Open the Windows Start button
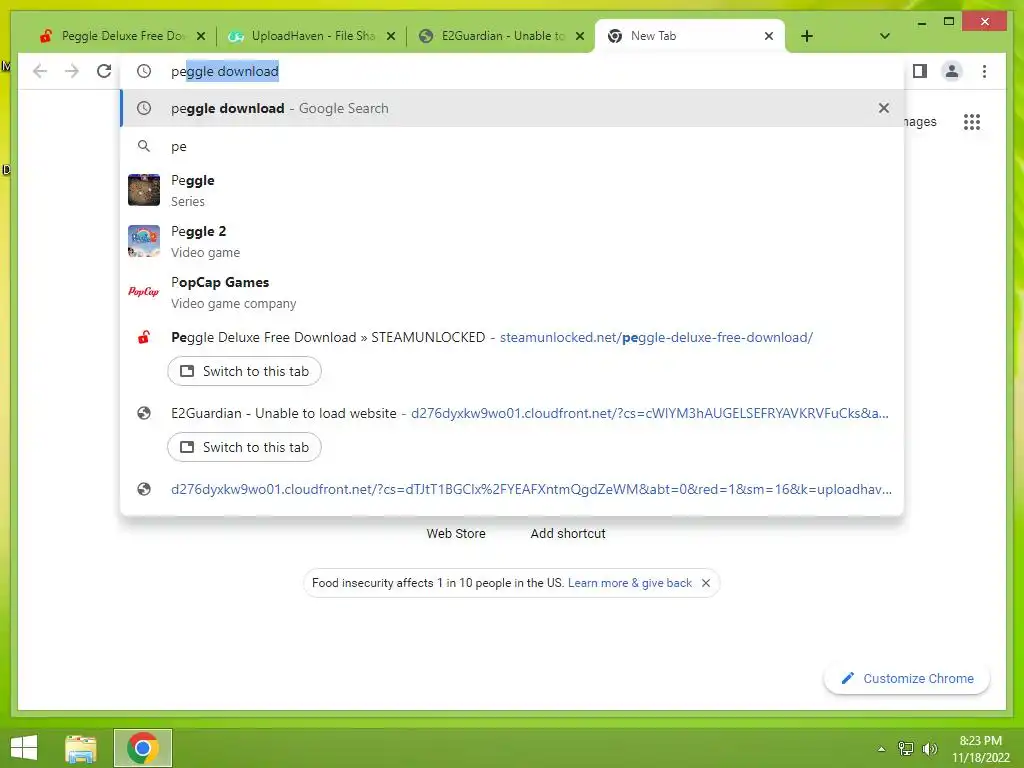Viewport: 1024px width, 768px height. [x=24, y=748]
